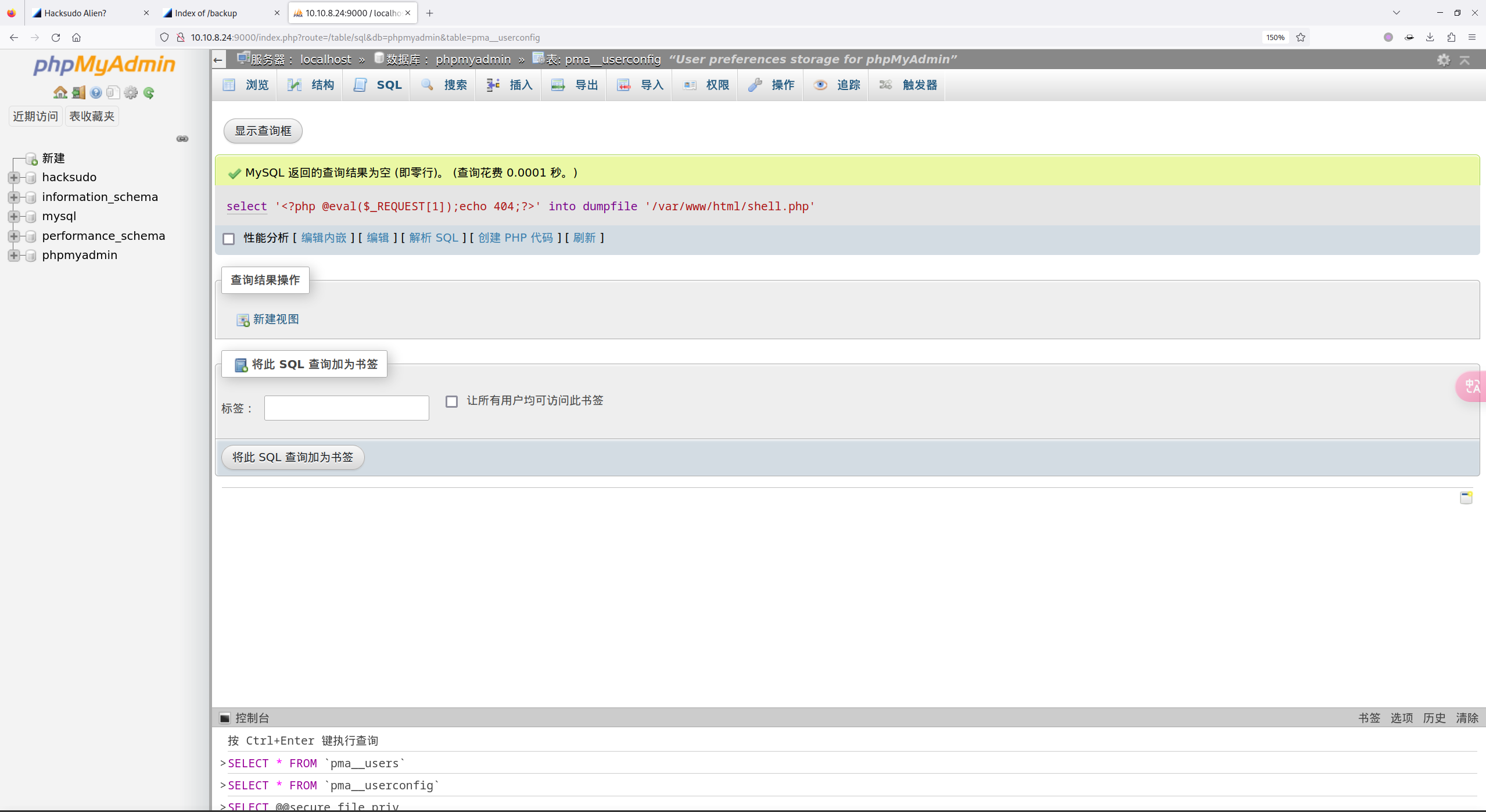Image resolution: width=1486 pixels, height=812 pixels.
Task: Click the browser reload button
Action: point(56,37)
